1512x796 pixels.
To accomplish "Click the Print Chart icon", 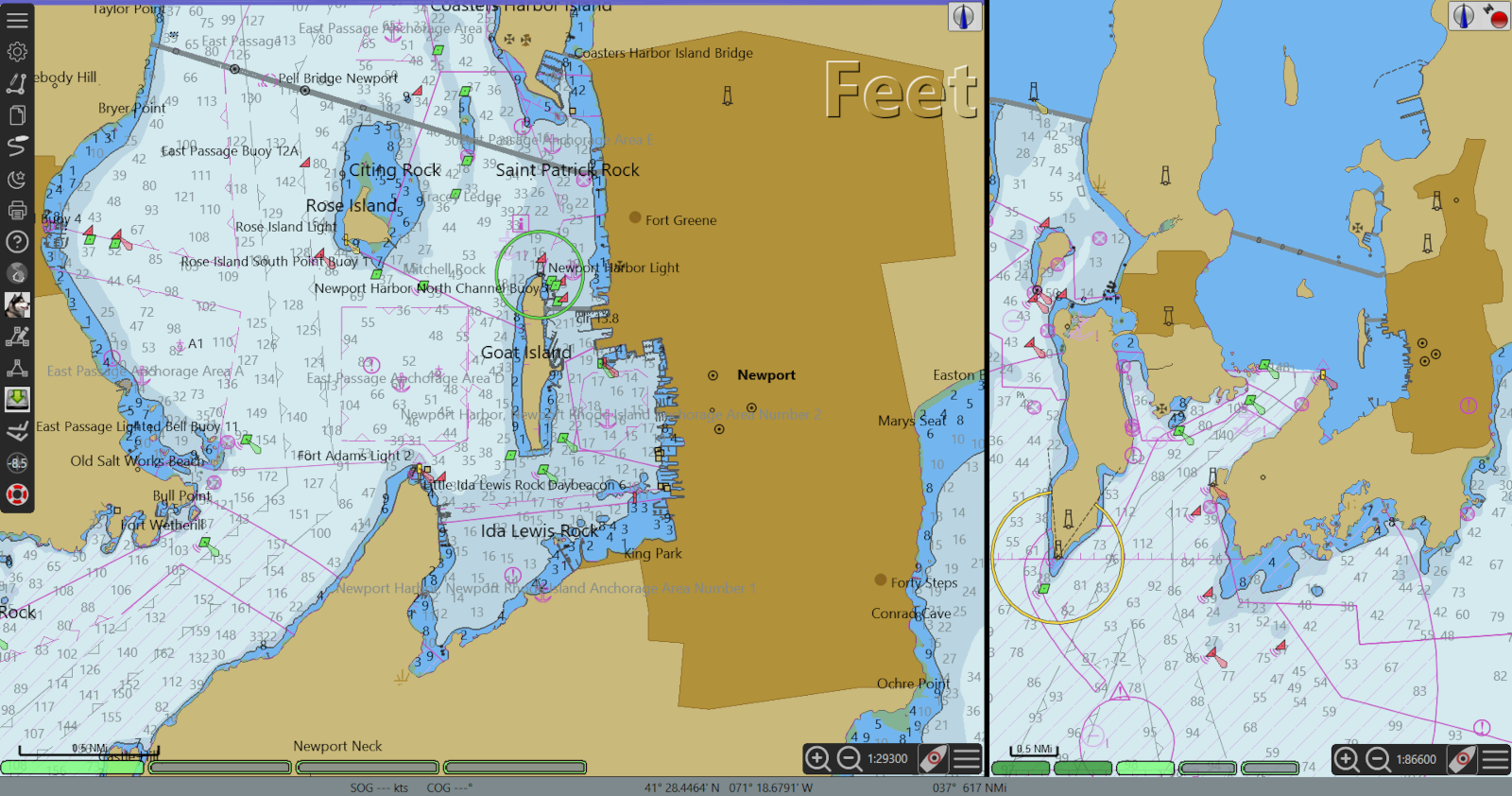I will click(17, 210).
